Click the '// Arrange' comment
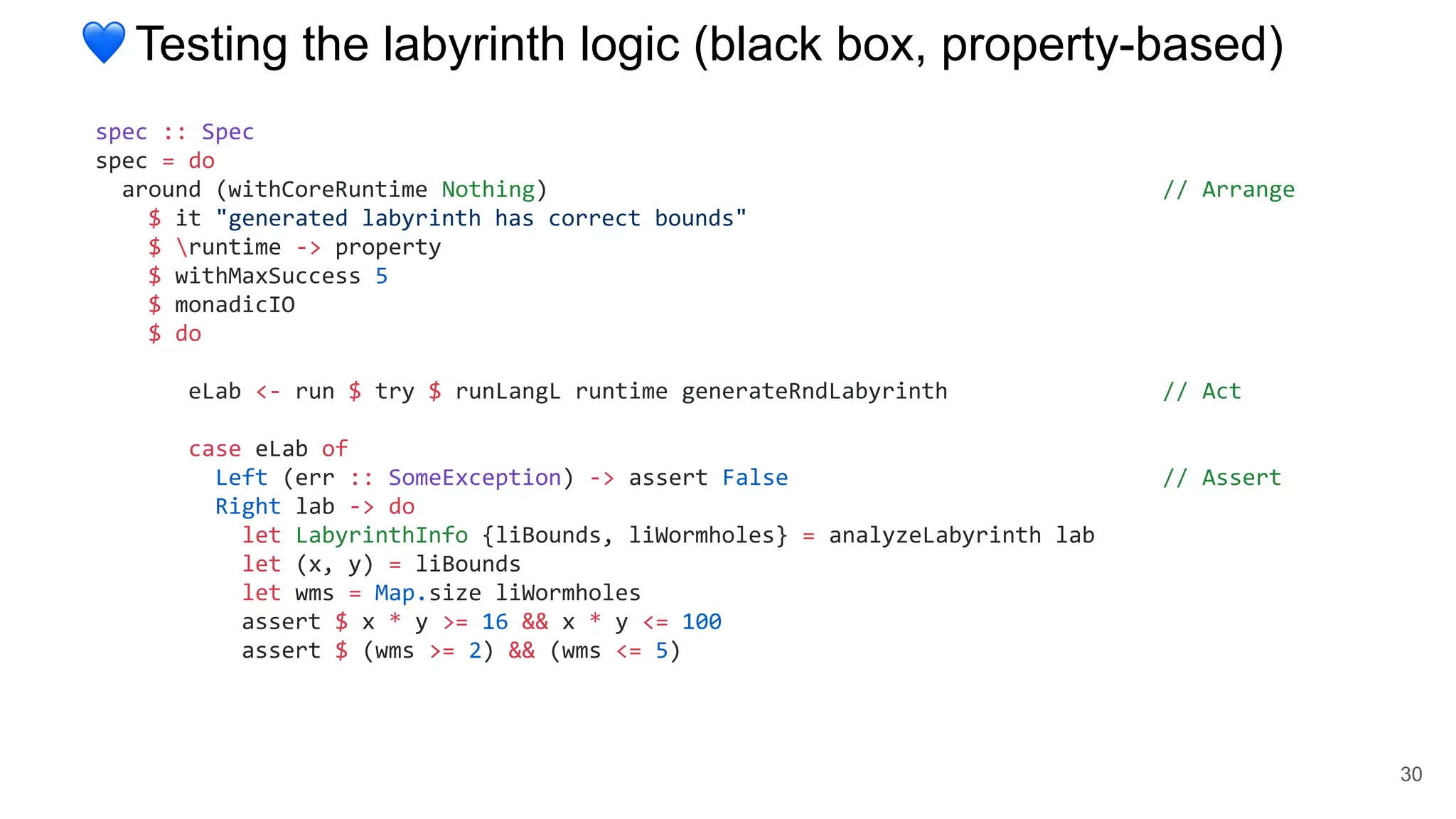The height and width of the screenshot is (819, 1456). [x=1228, y=190]
